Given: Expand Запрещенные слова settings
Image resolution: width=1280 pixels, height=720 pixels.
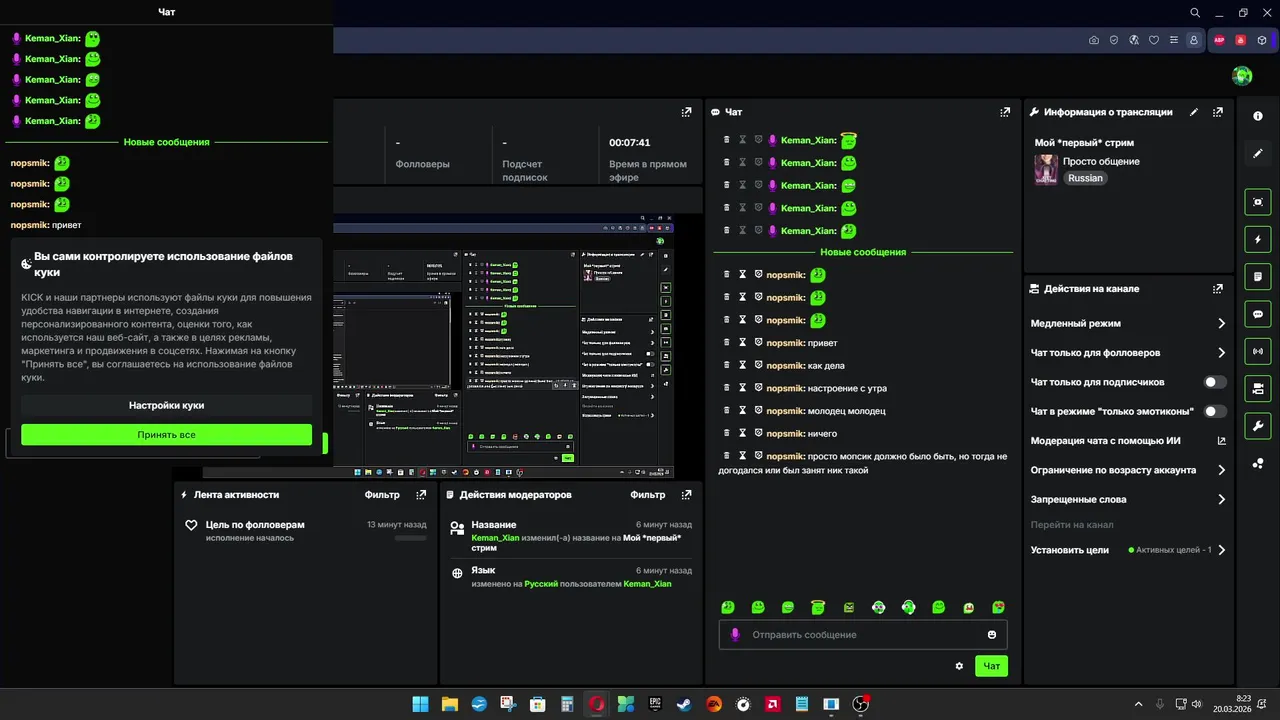Looking at the screenshot, I should click(1128, 500).
